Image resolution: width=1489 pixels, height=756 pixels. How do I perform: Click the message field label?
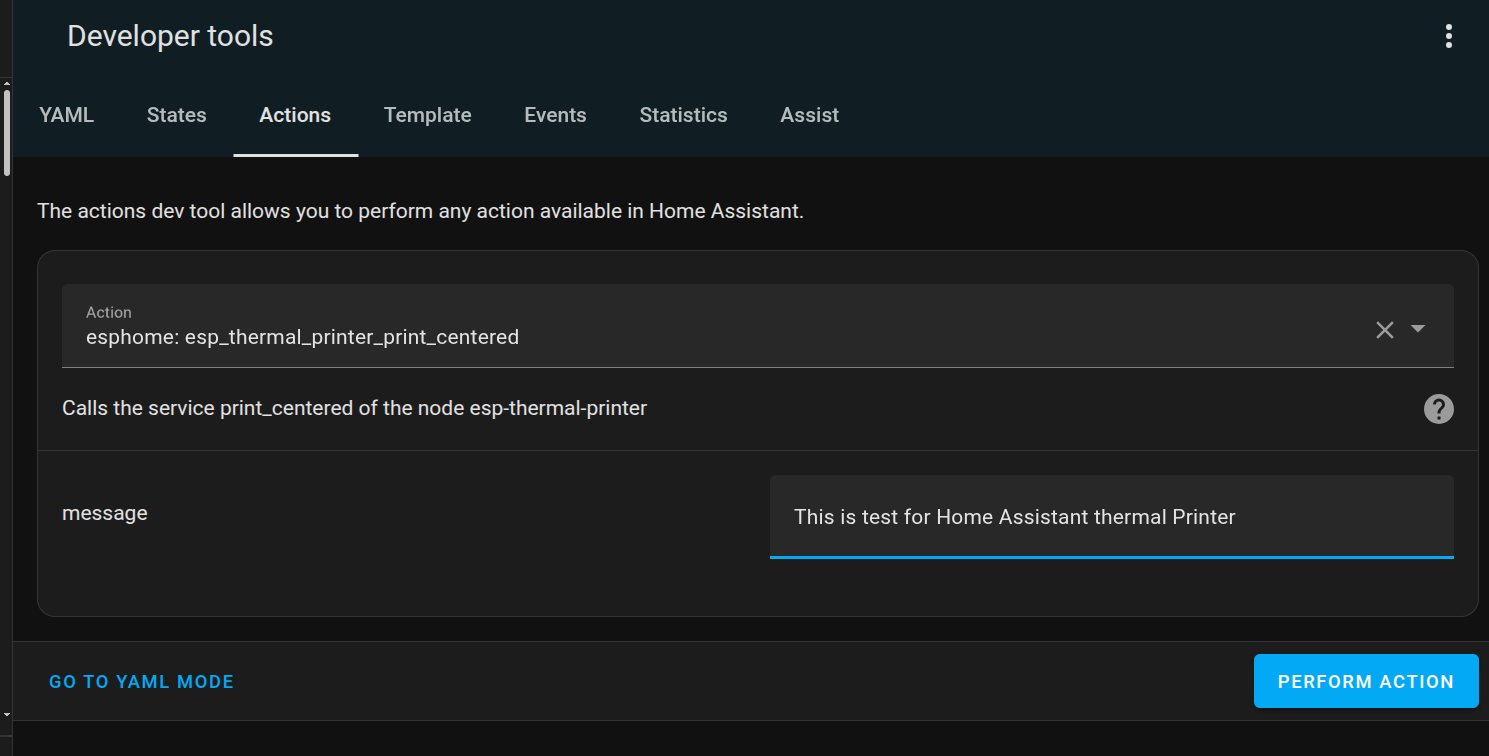click(105, 513)
